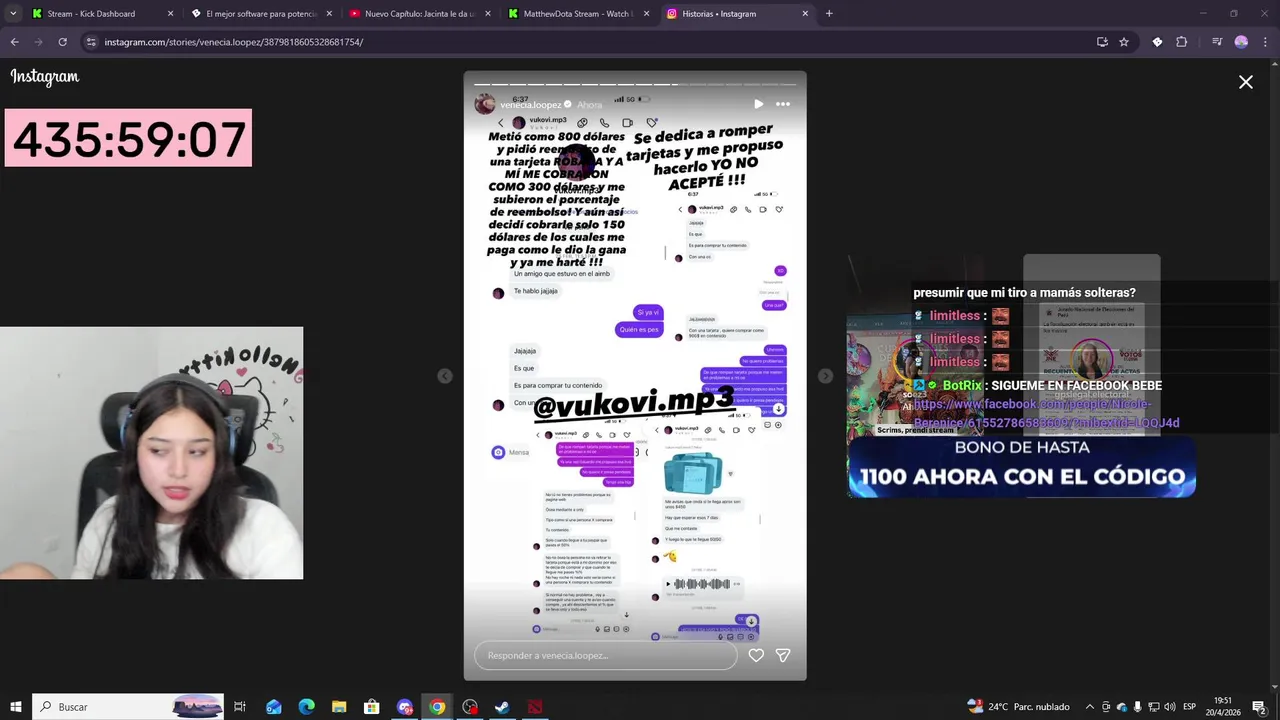Open venecia.loopez profile name in story header
Screen dimensions: 1280x720
[531, 105]
